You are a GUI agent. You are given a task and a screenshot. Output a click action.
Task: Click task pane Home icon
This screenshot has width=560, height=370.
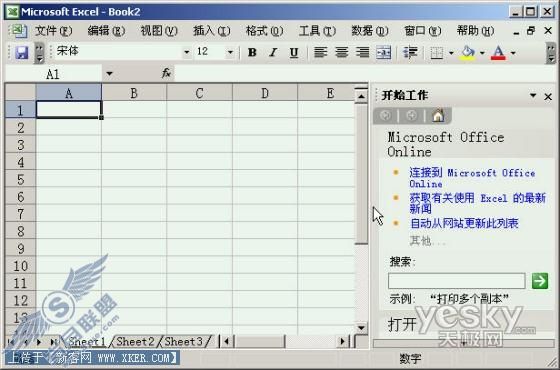(x=438, y=115)
